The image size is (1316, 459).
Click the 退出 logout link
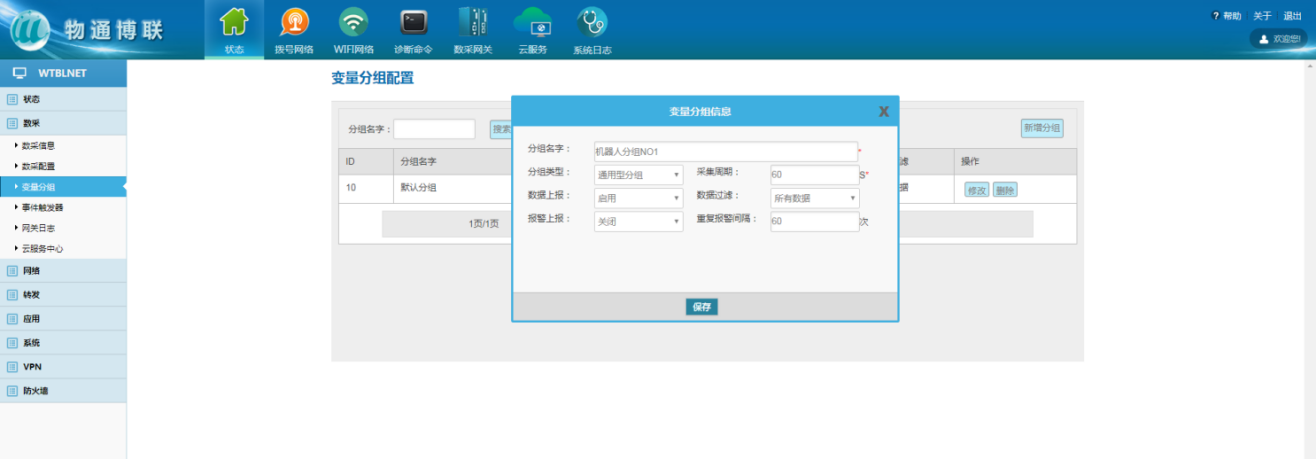[1292, 16]
